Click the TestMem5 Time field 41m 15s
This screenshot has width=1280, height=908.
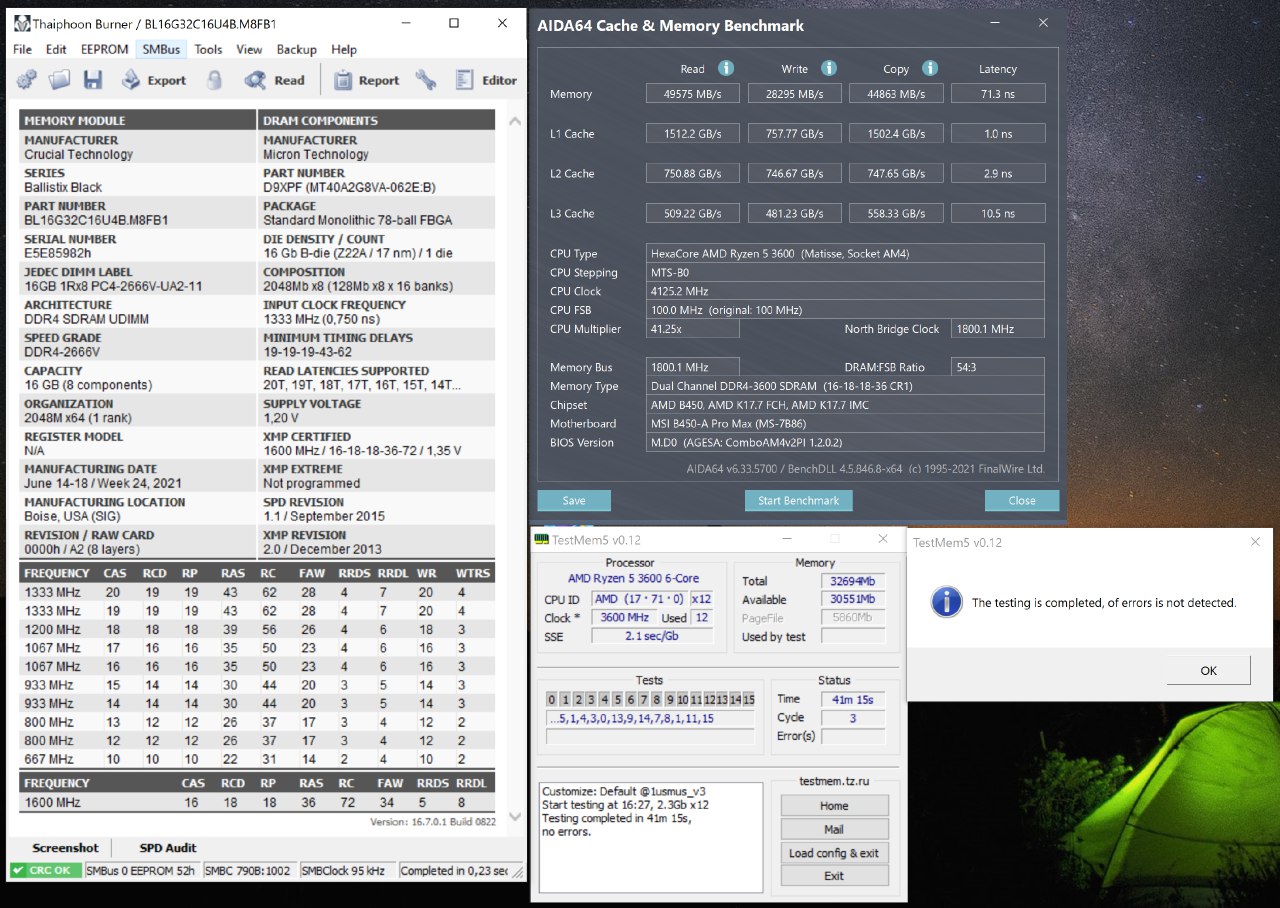pyautogui.click(x=853, y=699)
